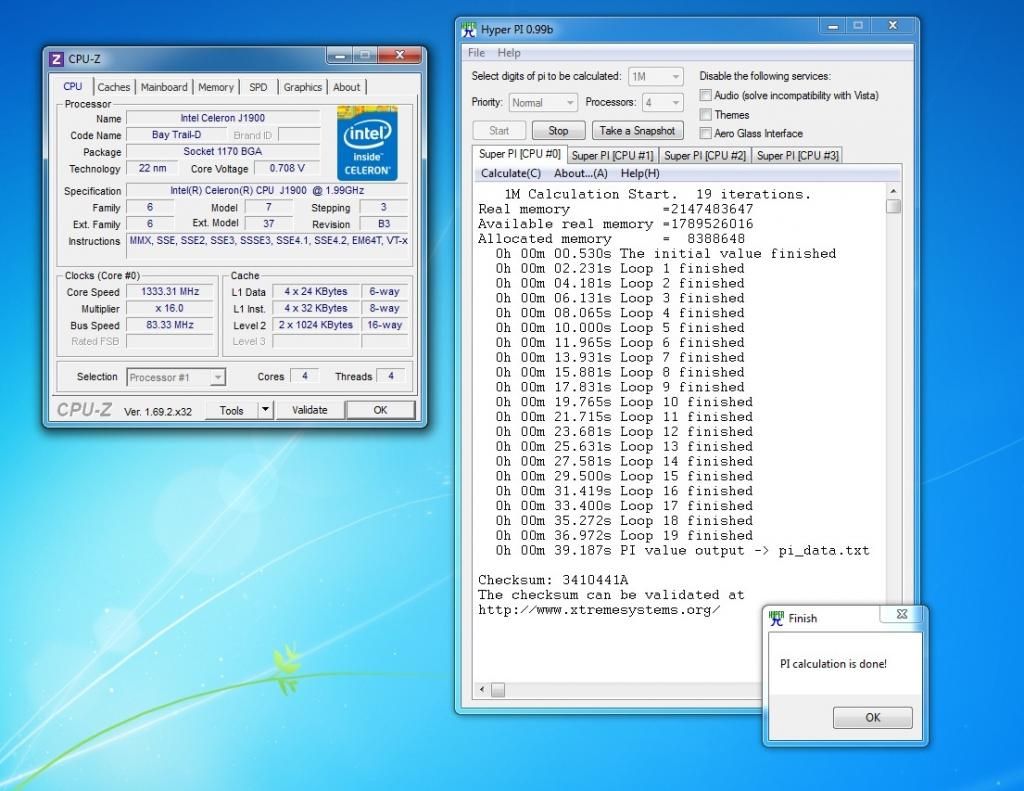This screenshot has width=1024, height=791.
Task: Enable the Audio service disable checkbox
Action: coord(705,95)
